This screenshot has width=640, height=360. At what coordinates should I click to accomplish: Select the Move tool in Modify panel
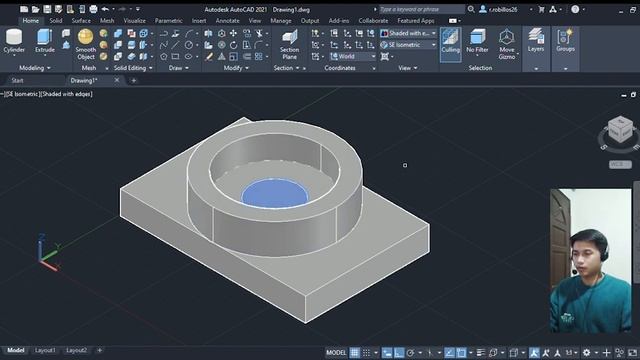(233, 33)
